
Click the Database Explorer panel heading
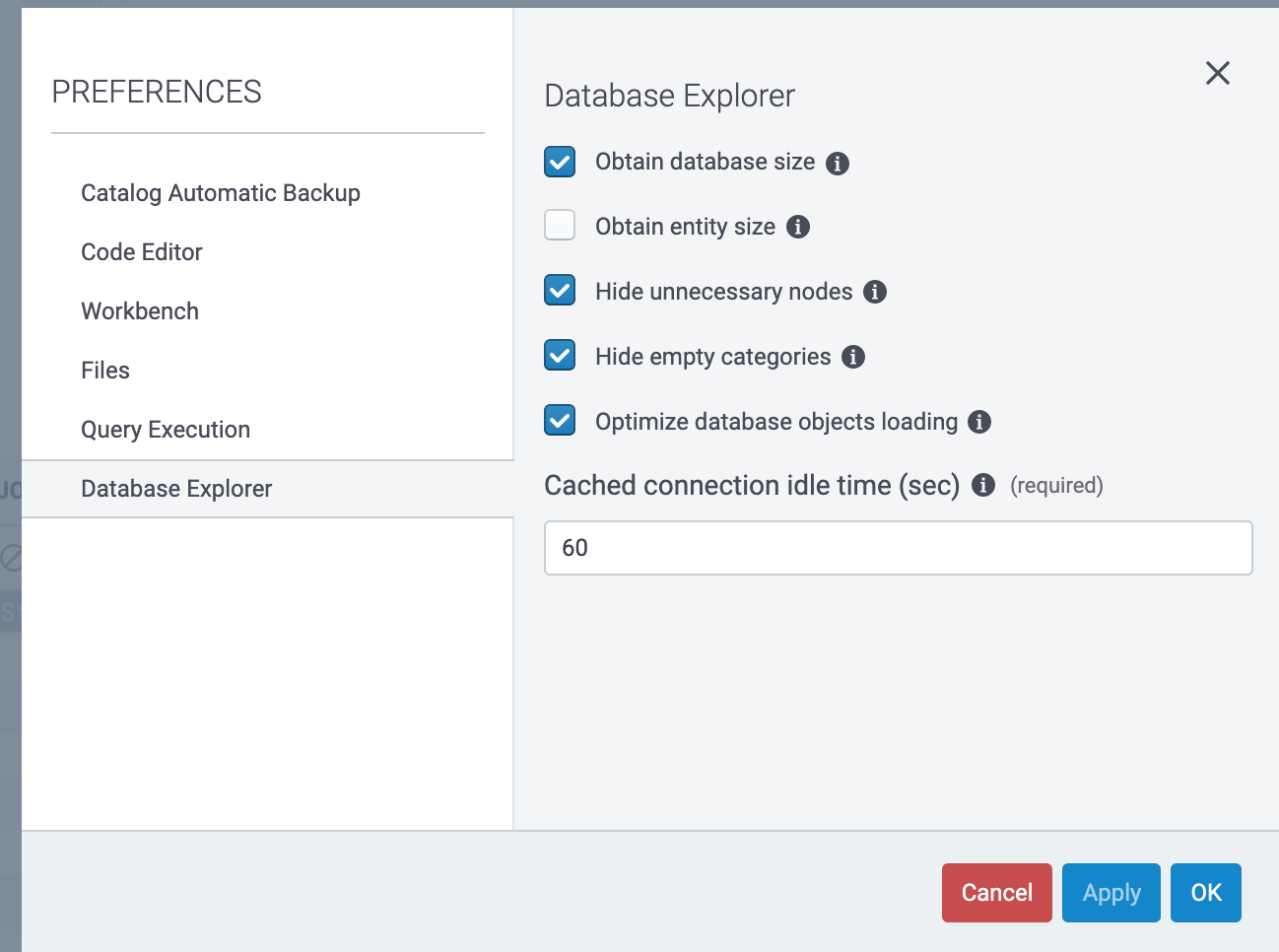point(669,96)
